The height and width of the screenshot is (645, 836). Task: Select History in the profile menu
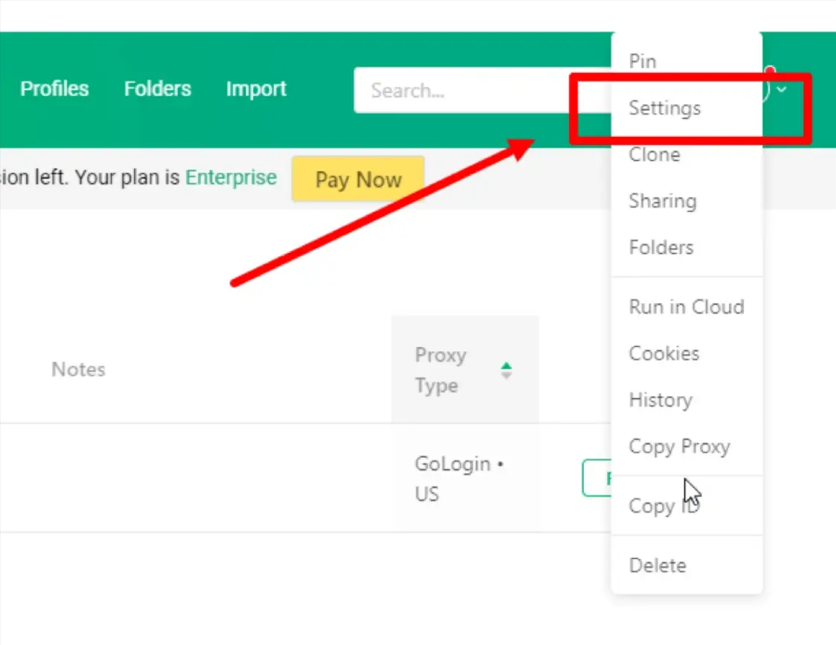tap(660, 400)
